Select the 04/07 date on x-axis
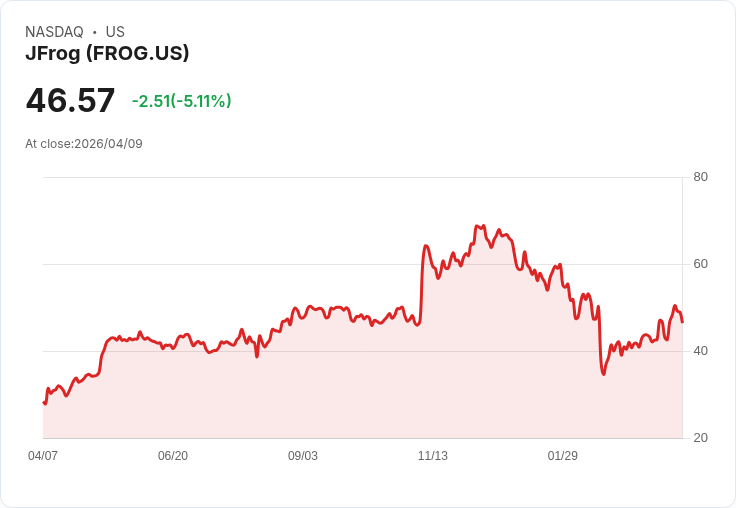 click(43, 456)
